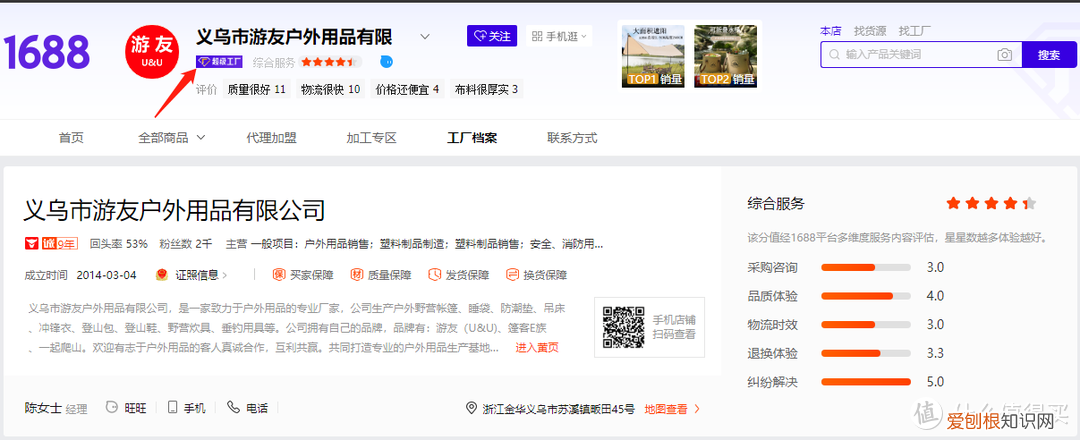Open the TOP1 销量 product thumbnail
The height and width of the screenshot is (440, 1080).
point(652,56)
